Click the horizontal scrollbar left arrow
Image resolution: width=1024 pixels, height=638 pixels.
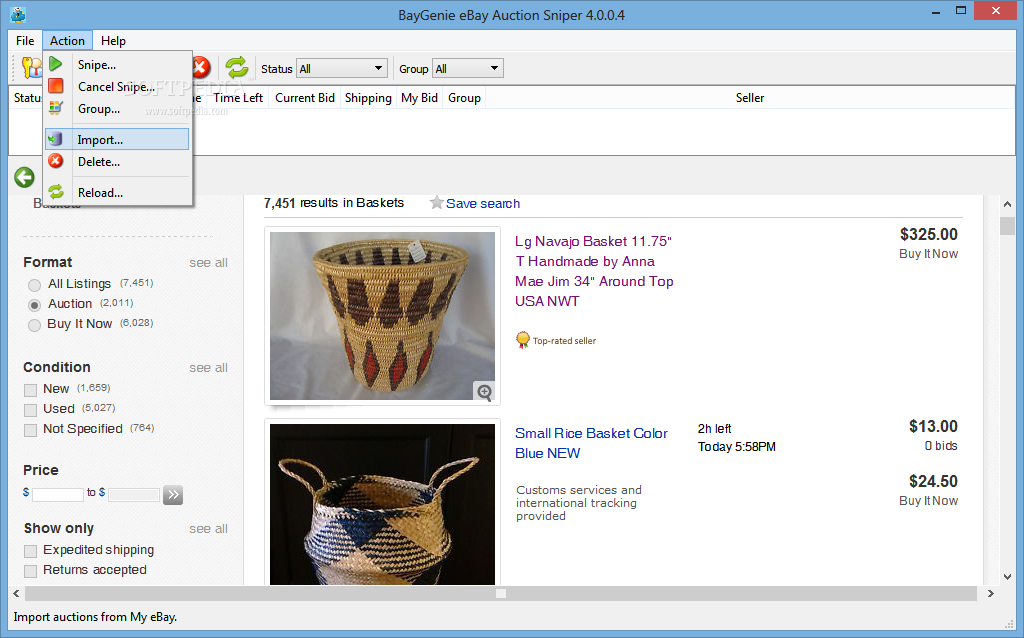click(x=16, y=594)
